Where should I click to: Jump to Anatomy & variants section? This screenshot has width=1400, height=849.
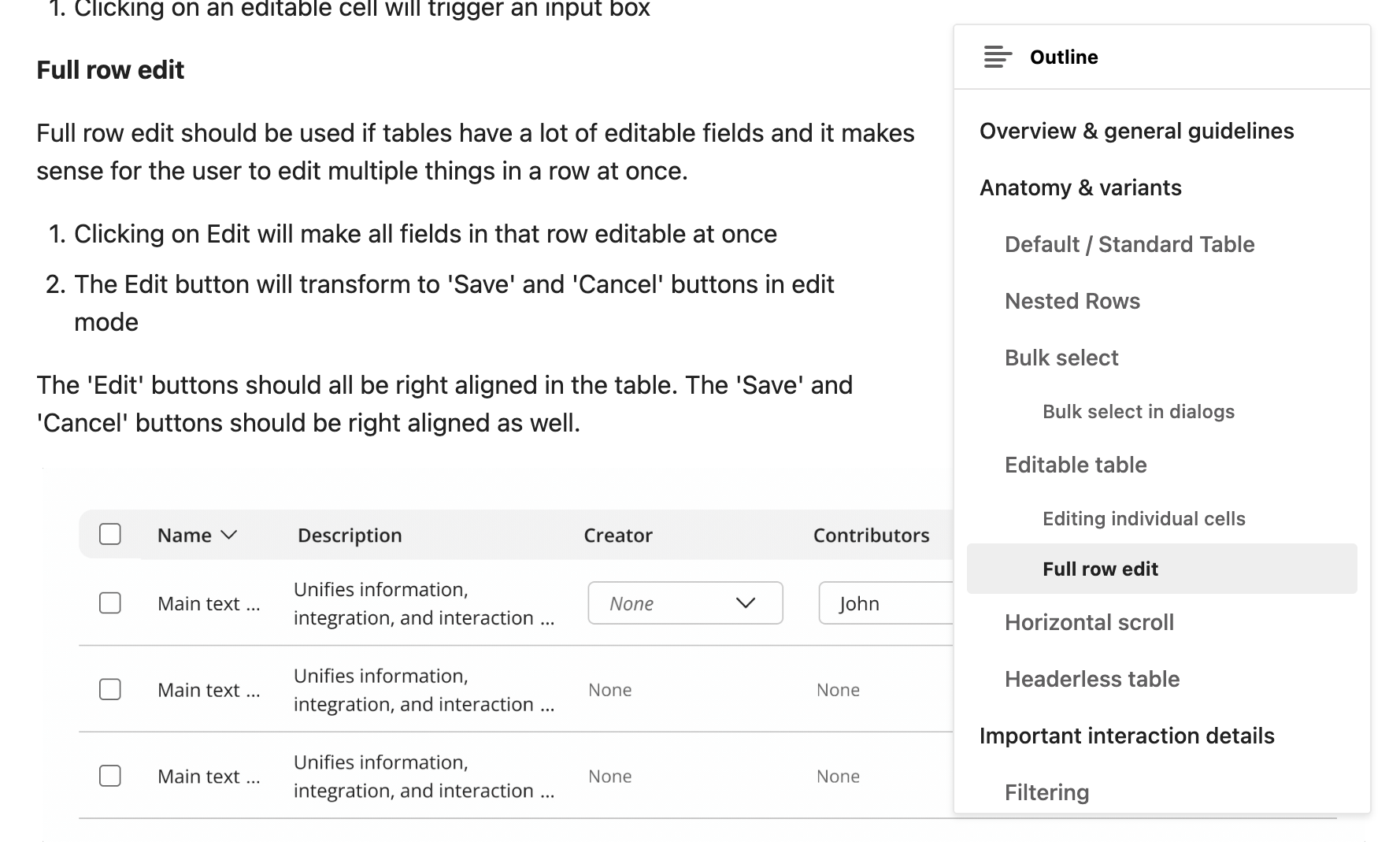pyautogui.click(x=1080, y=187)
